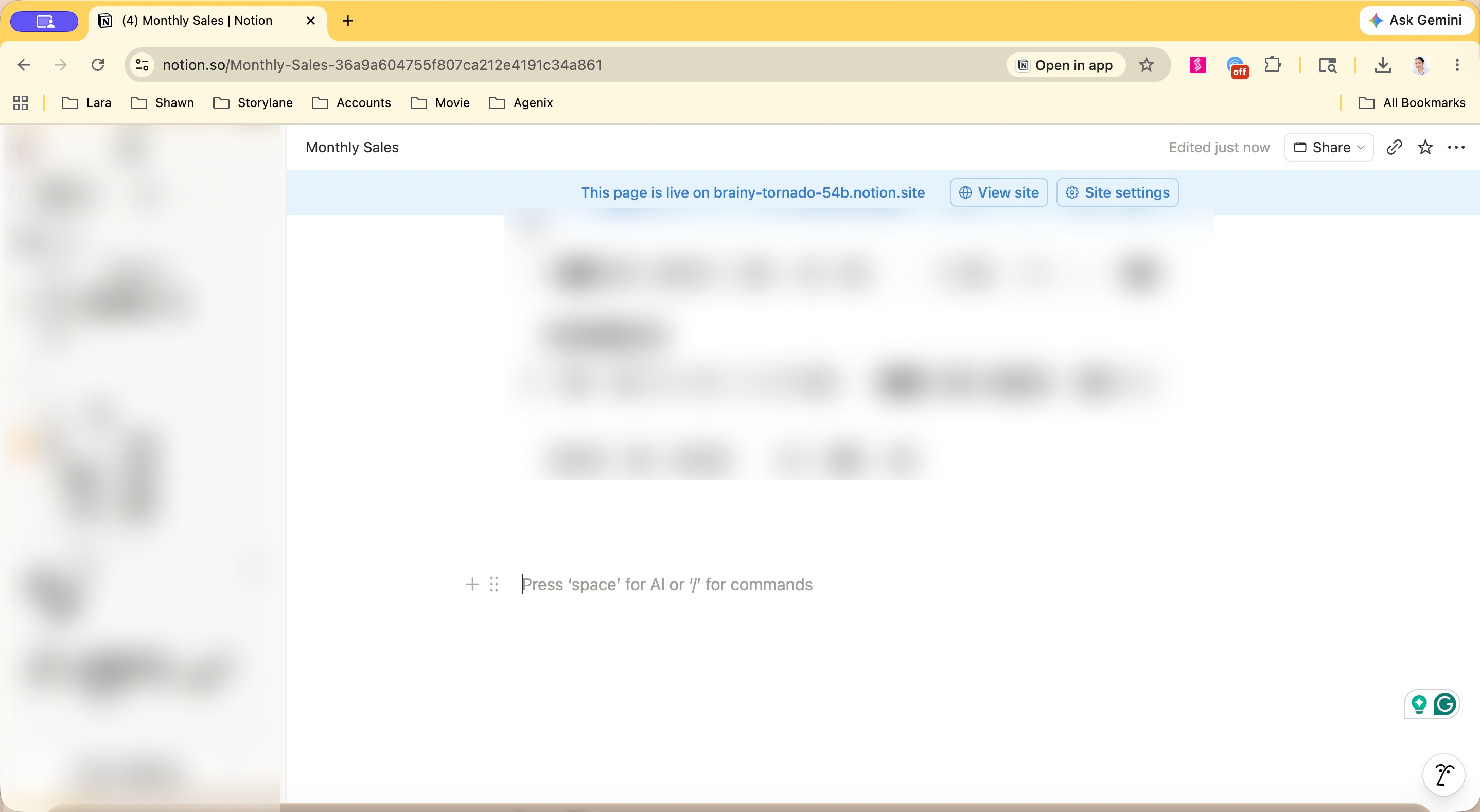Open Site settings
This screenshot has width=1480, height=812.
(x=1118, y=192)
